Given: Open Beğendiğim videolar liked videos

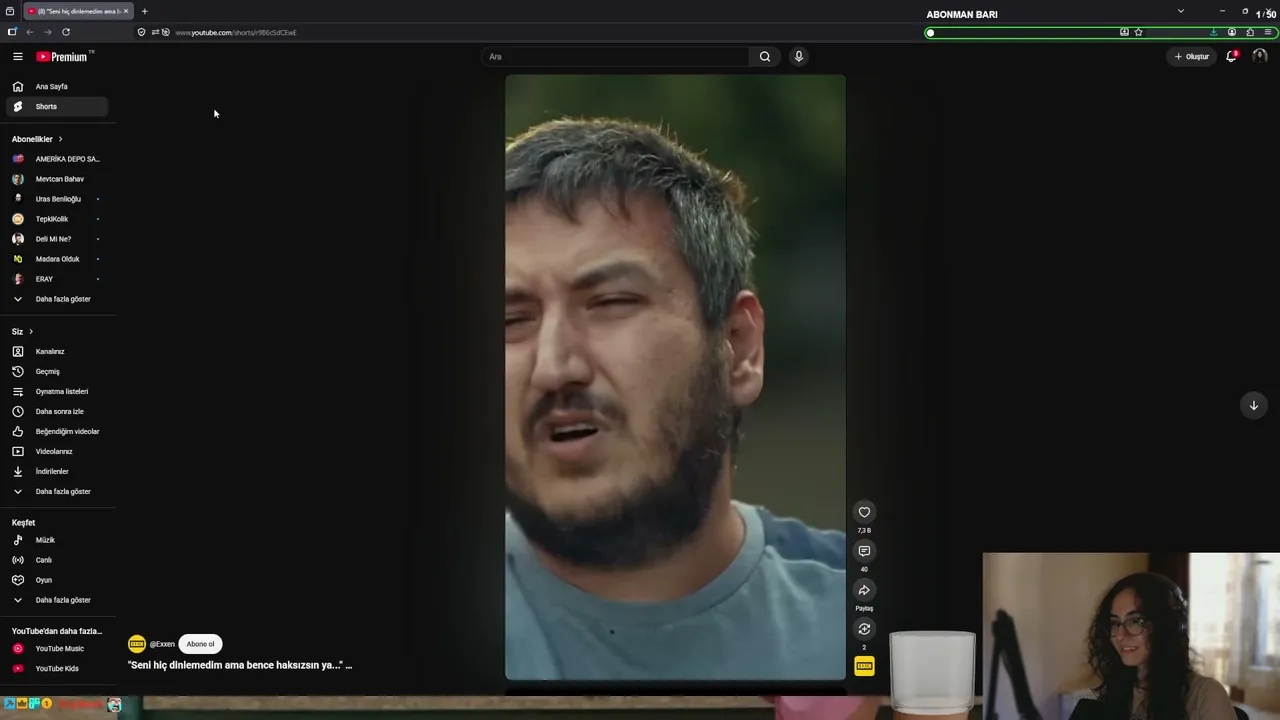Looking at the screenshot, I should (56, 432).
